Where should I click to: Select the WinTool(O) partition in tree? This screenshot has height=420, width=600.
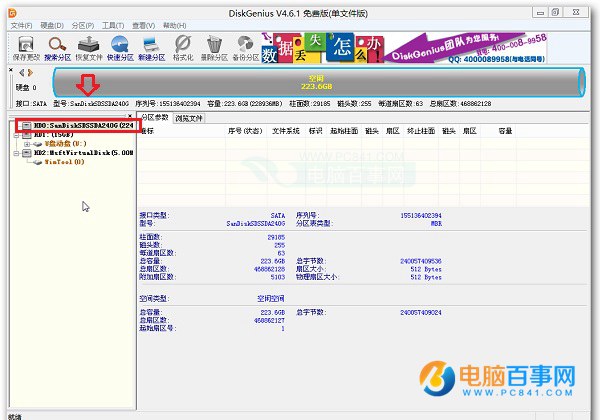coord(62,161)
